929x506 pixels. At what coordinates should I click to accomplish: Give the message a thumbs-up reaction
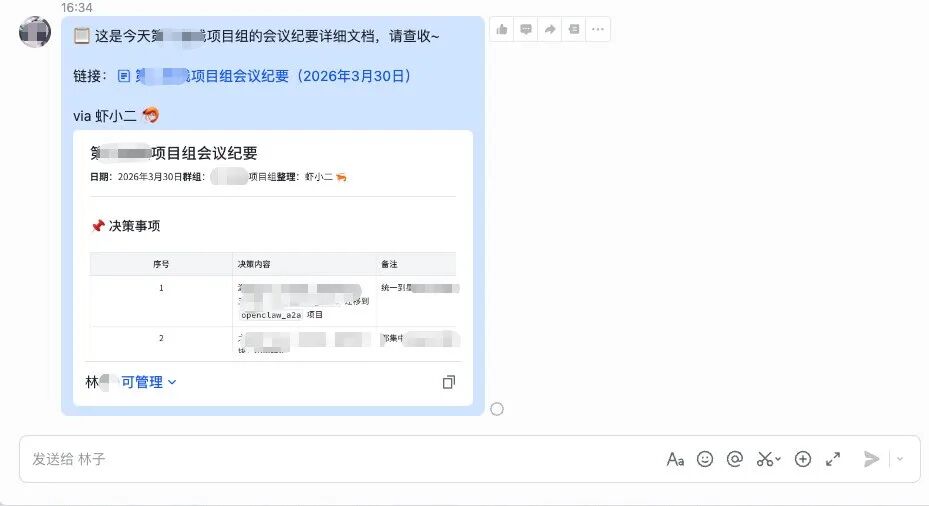pyautogui.click(x=502, y=29)
